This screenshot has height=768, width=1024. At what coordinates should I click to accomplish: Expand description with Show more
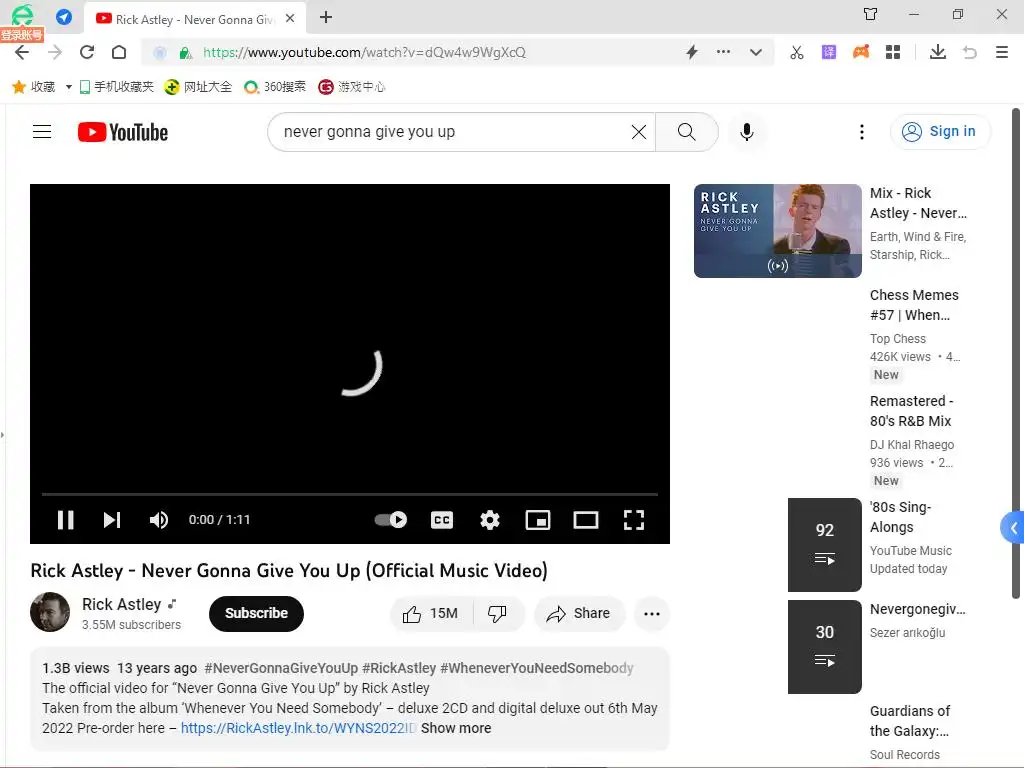pyautogui.click(x=456, y=728)
